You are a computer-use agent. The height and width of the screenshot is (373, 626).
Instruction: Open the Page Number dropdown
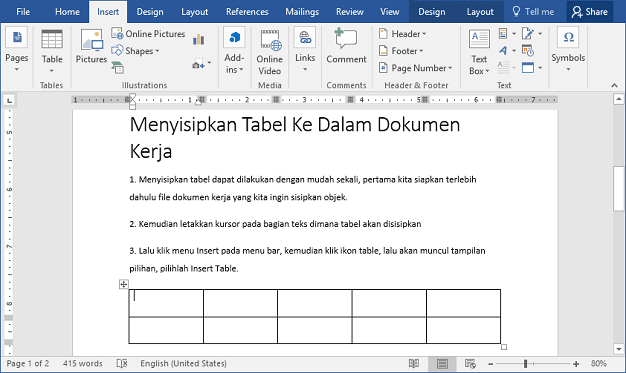point(416,68)
